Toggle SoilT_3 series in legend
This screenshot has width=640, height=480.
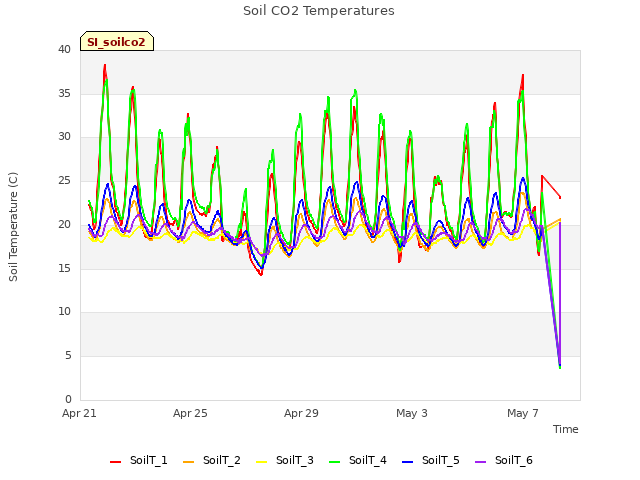[x=285, y=460]
